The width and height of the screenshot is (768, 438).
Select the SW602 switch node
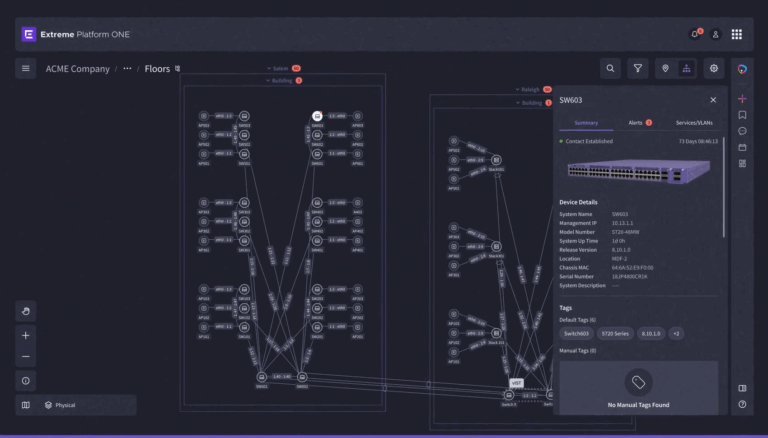(x=317, y=135)
